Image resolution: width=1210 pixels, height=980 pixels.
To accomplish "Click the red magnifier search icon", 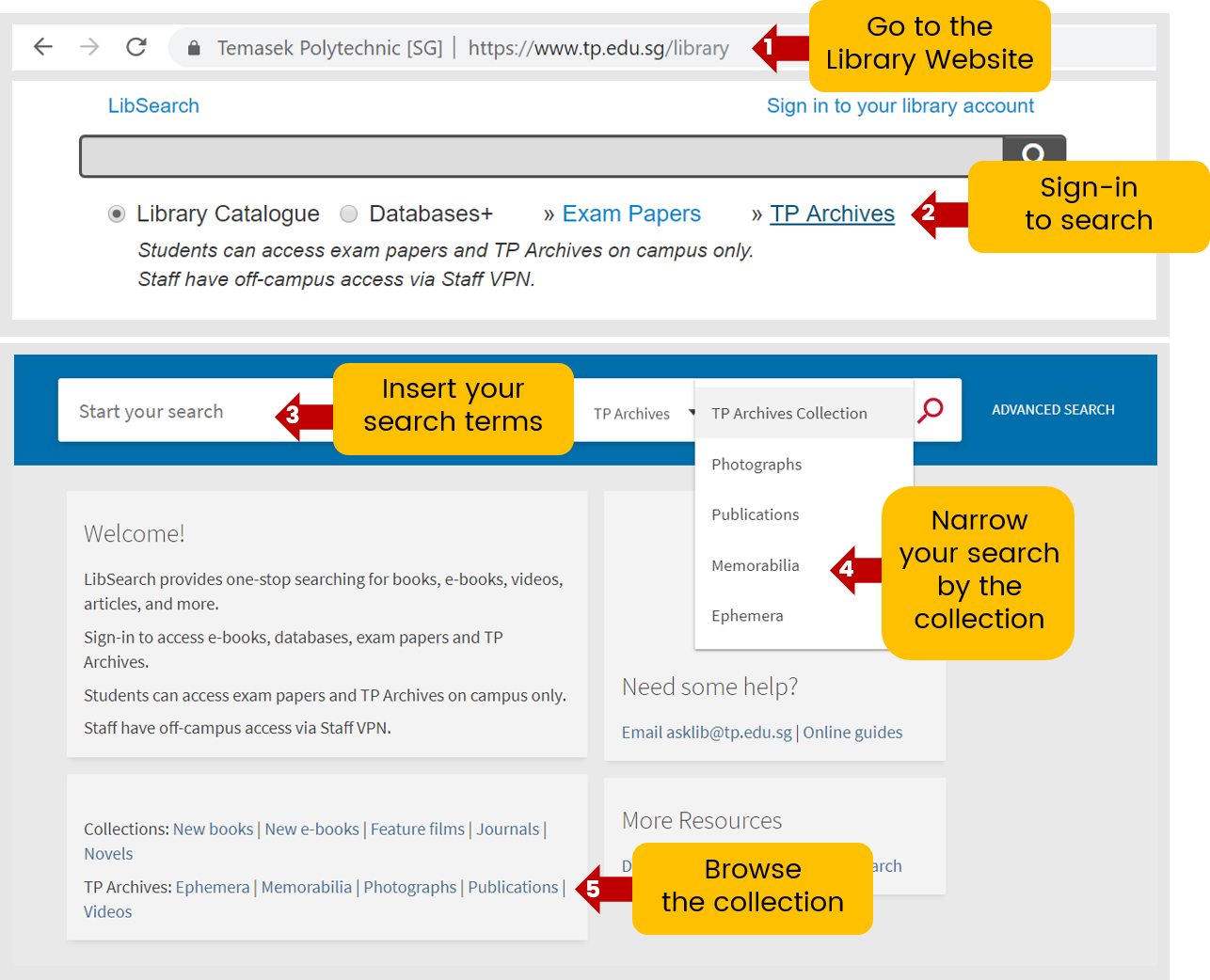I will pos(931,410).
